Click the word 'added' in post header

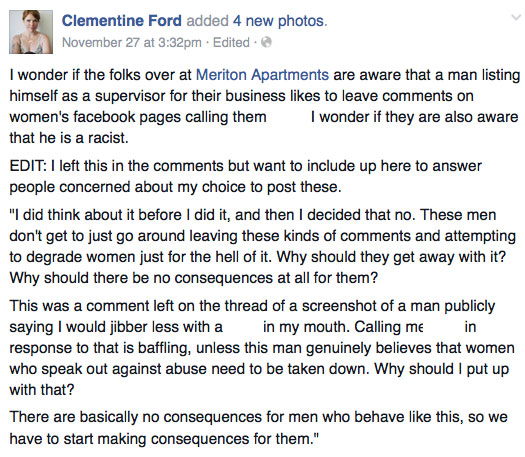coord(207,21)
